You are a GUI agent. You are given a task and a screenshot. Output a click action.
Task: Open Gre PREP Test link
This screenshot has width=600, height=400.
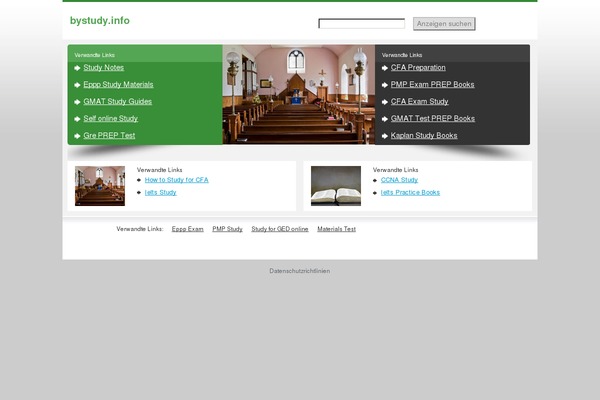109,136
